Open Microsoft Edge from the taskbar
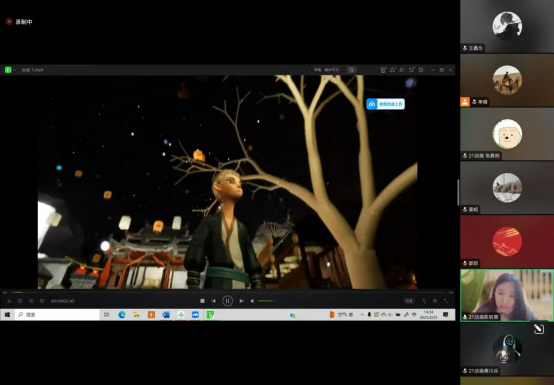Image resolution: width=554 pixels, height=385 pixels. tap(122, 315)
